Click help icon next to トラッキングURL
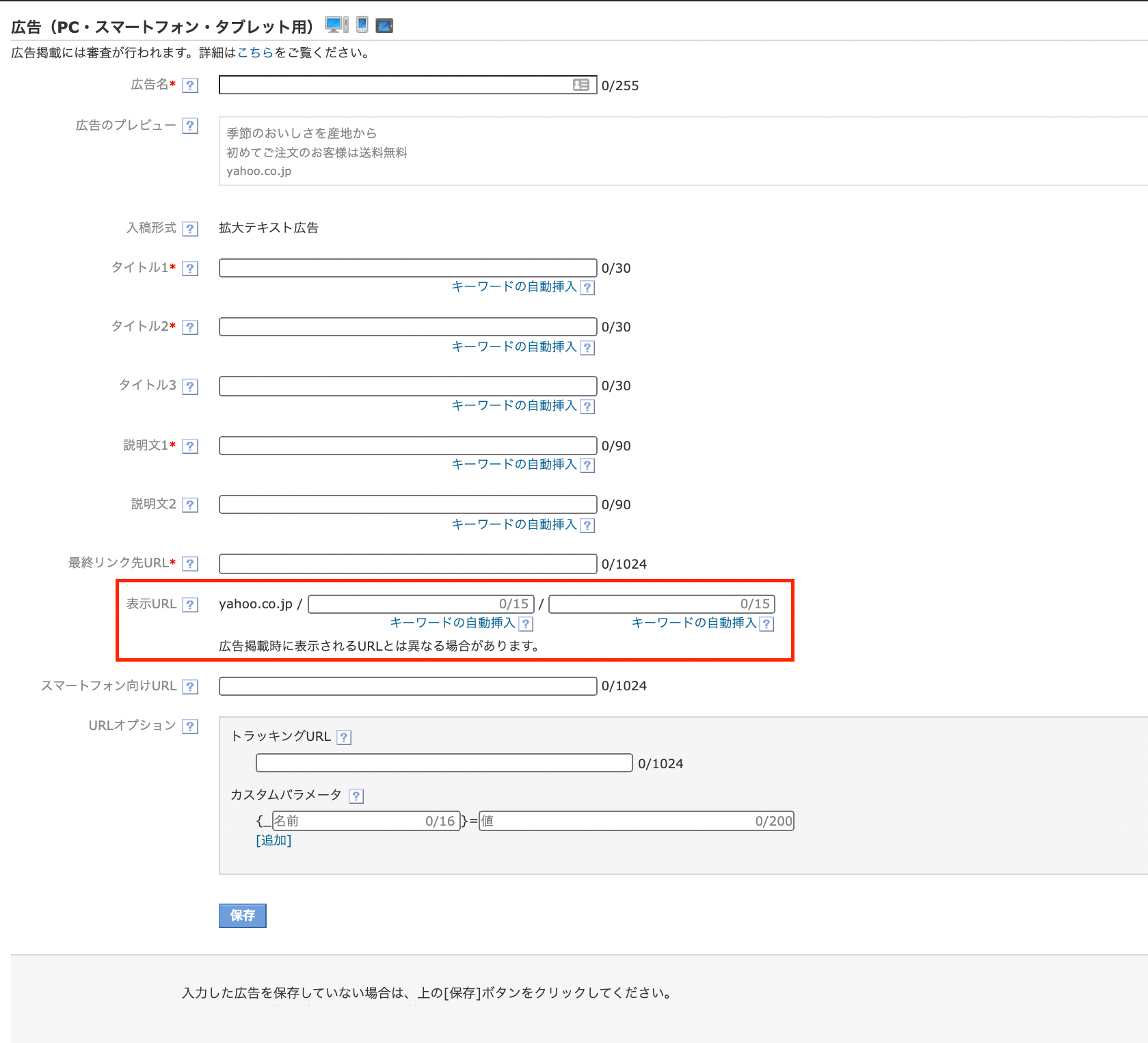 [345, 737]
